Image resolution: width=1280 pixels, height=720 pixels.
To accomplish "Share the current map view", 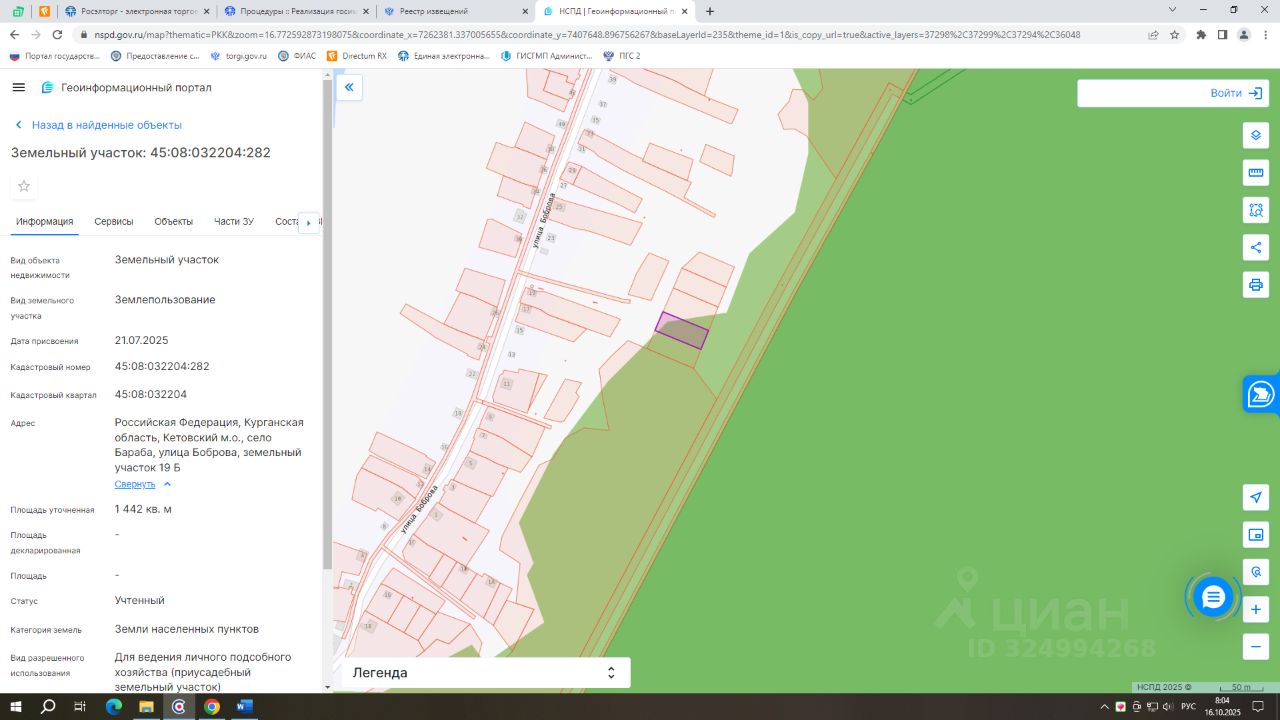I will click(1256, 247).
